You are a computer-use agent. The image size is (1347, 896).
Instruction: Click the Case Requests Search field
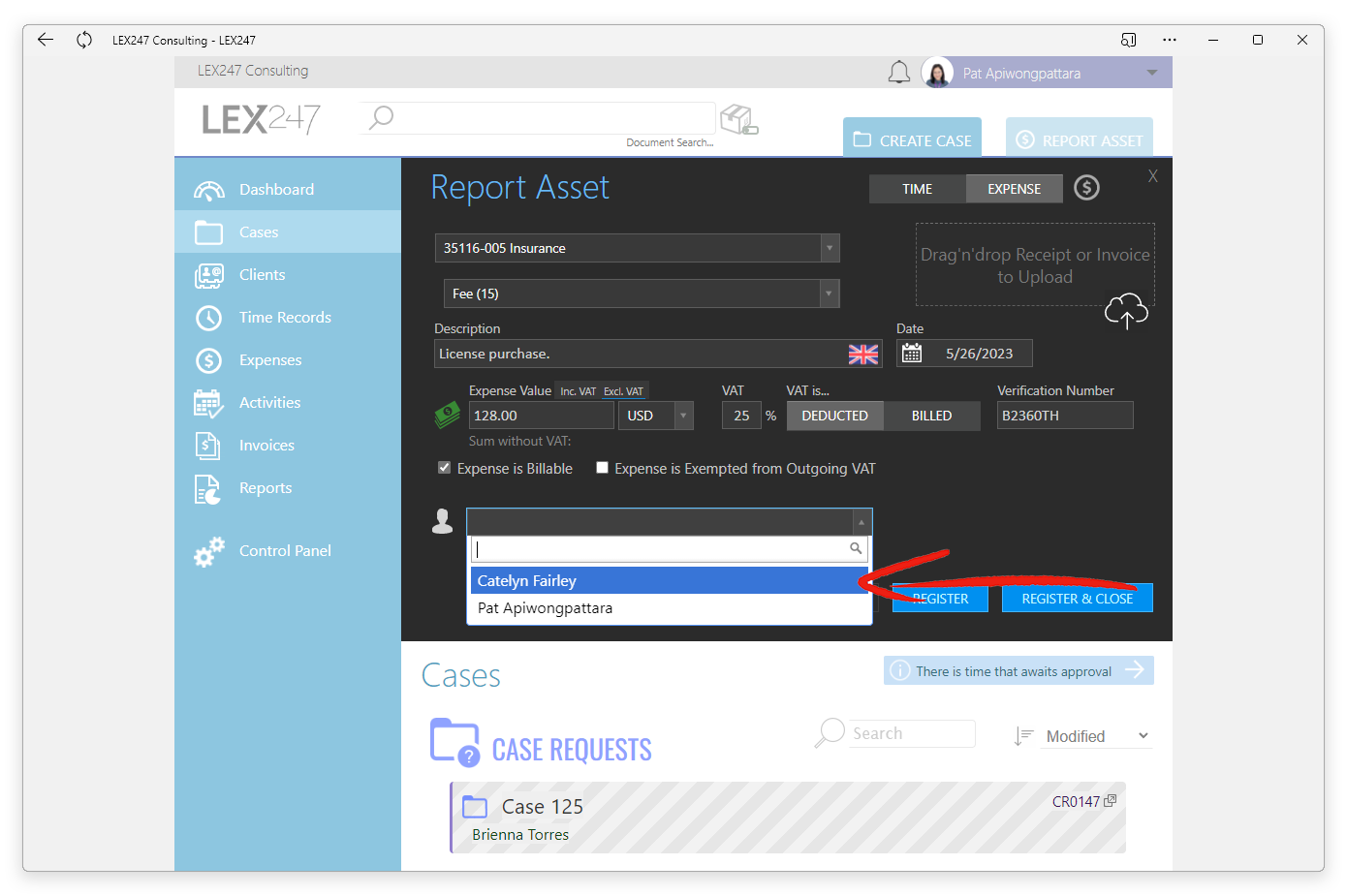[912, 733]
